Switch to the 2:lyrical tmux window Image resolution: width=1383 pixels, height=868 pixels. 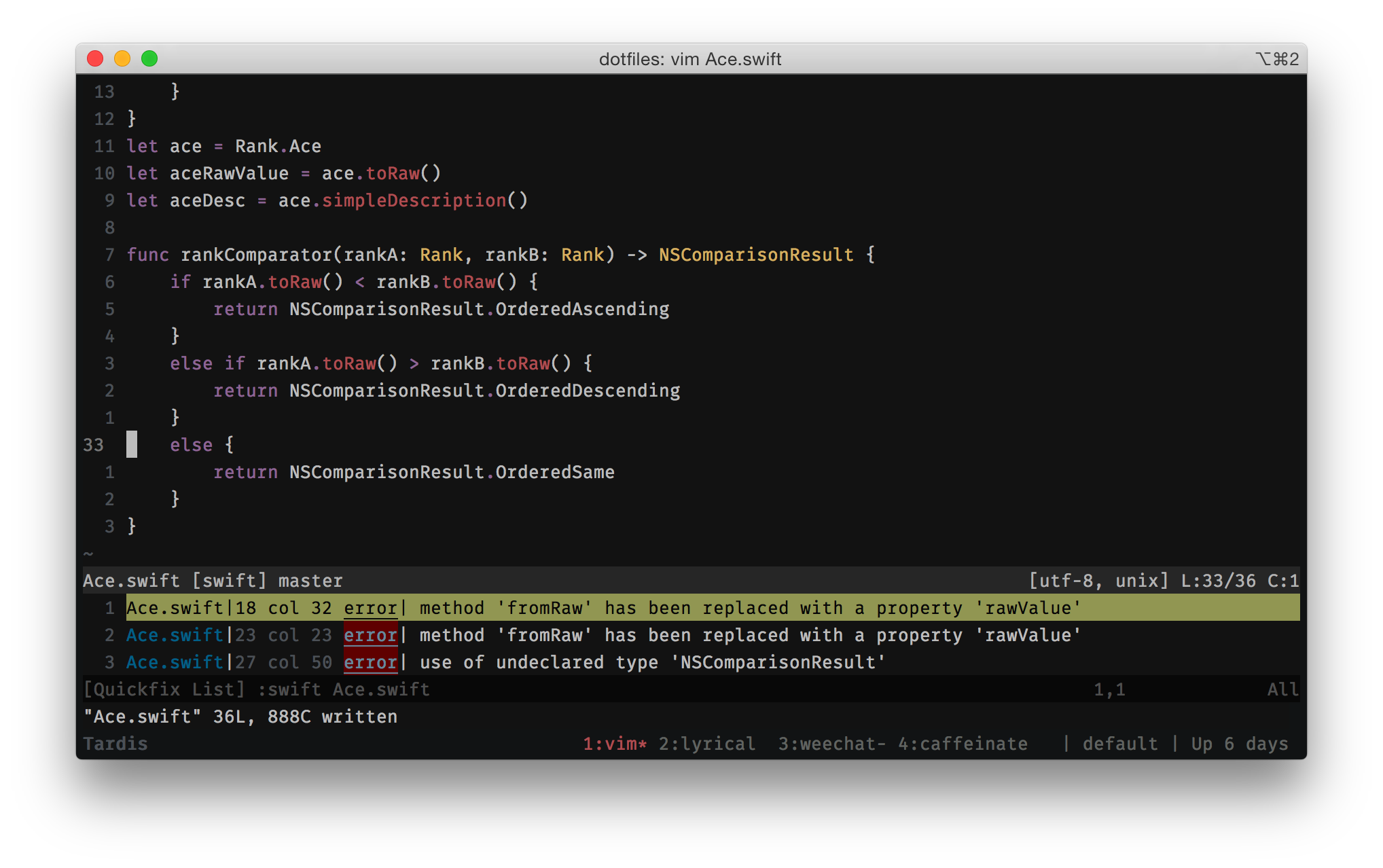coord(706,744)
